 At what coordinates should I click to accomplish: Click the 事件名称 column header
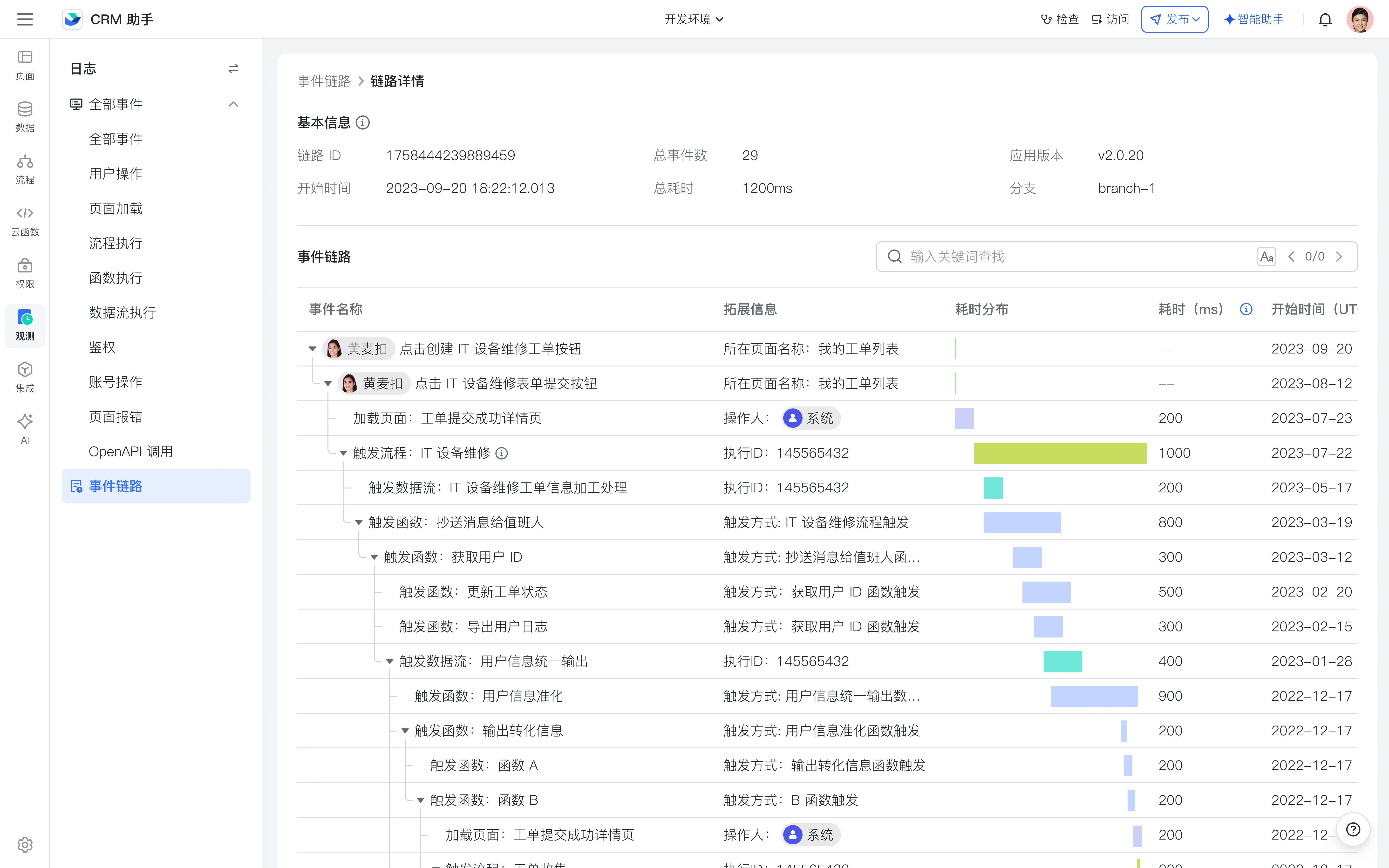click(x=336, y=309)
